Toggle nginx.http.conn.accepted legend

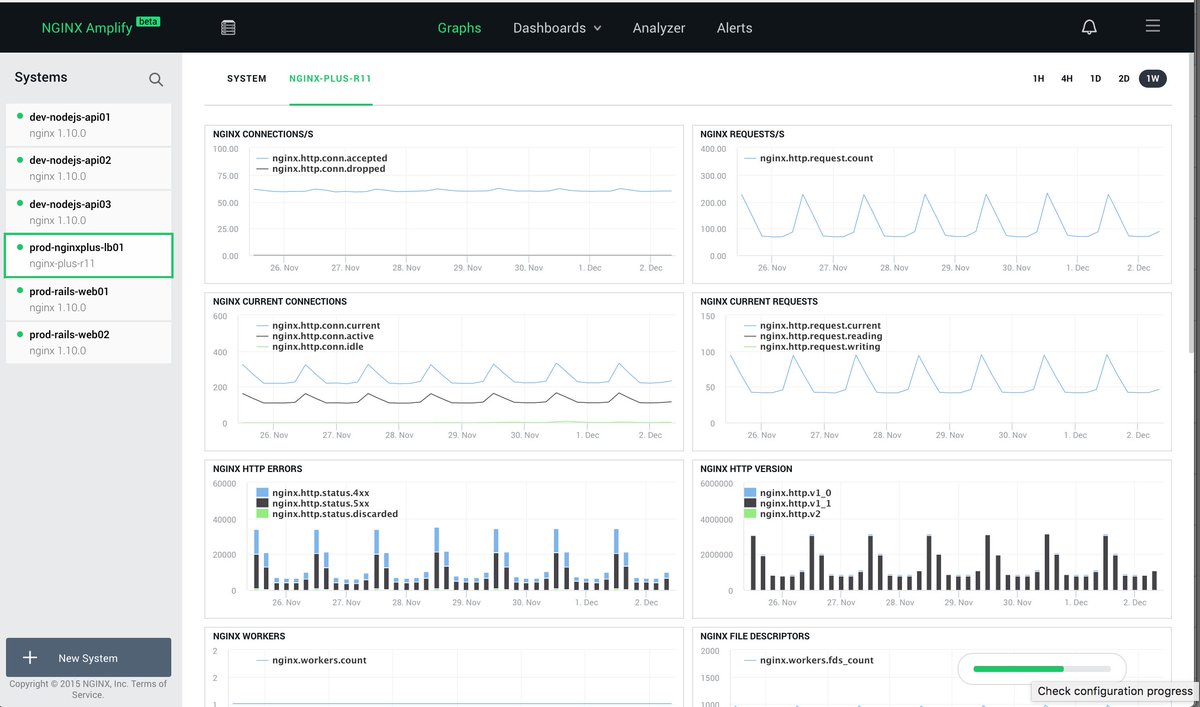(x=321, y=158)
